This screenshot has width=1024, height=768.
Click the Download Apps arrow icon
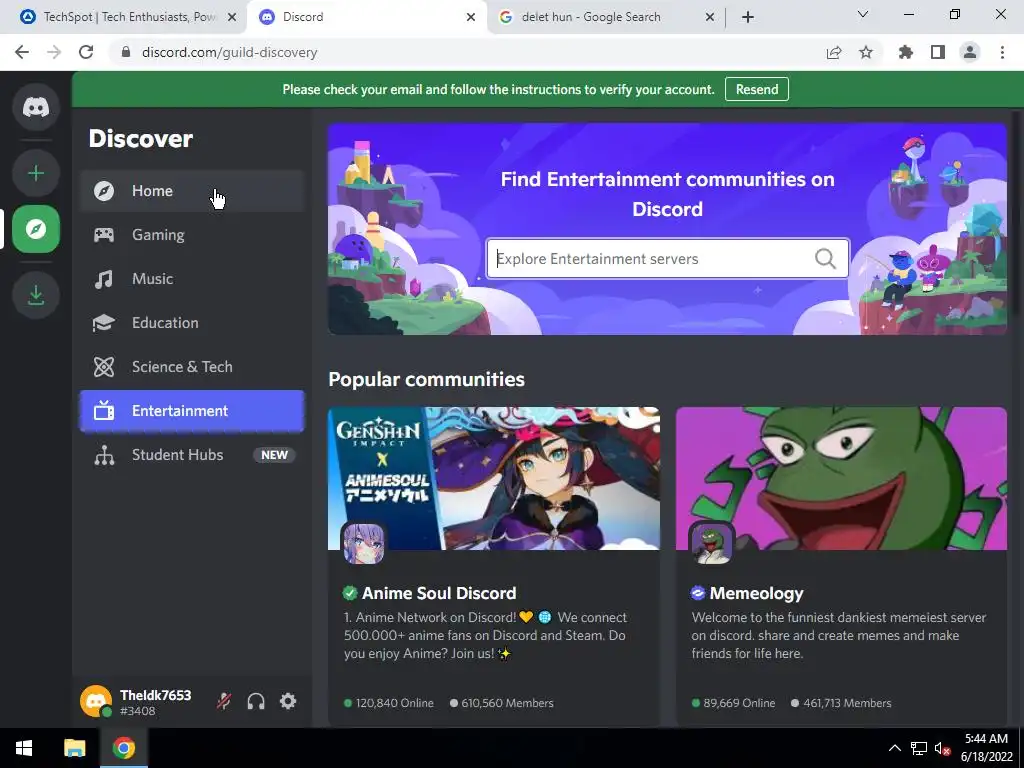coord(36,295)
